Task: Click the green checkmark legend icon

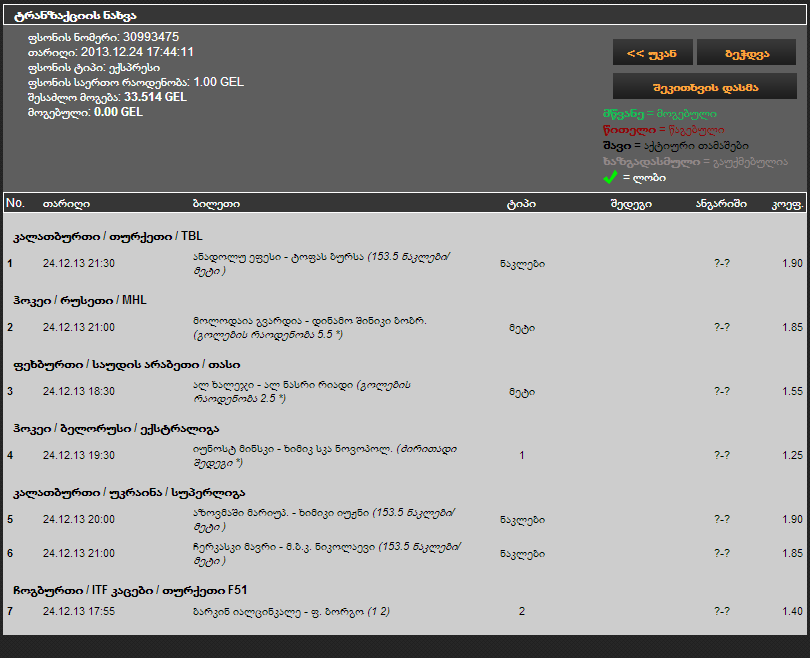Action: (x=610, y=177)
